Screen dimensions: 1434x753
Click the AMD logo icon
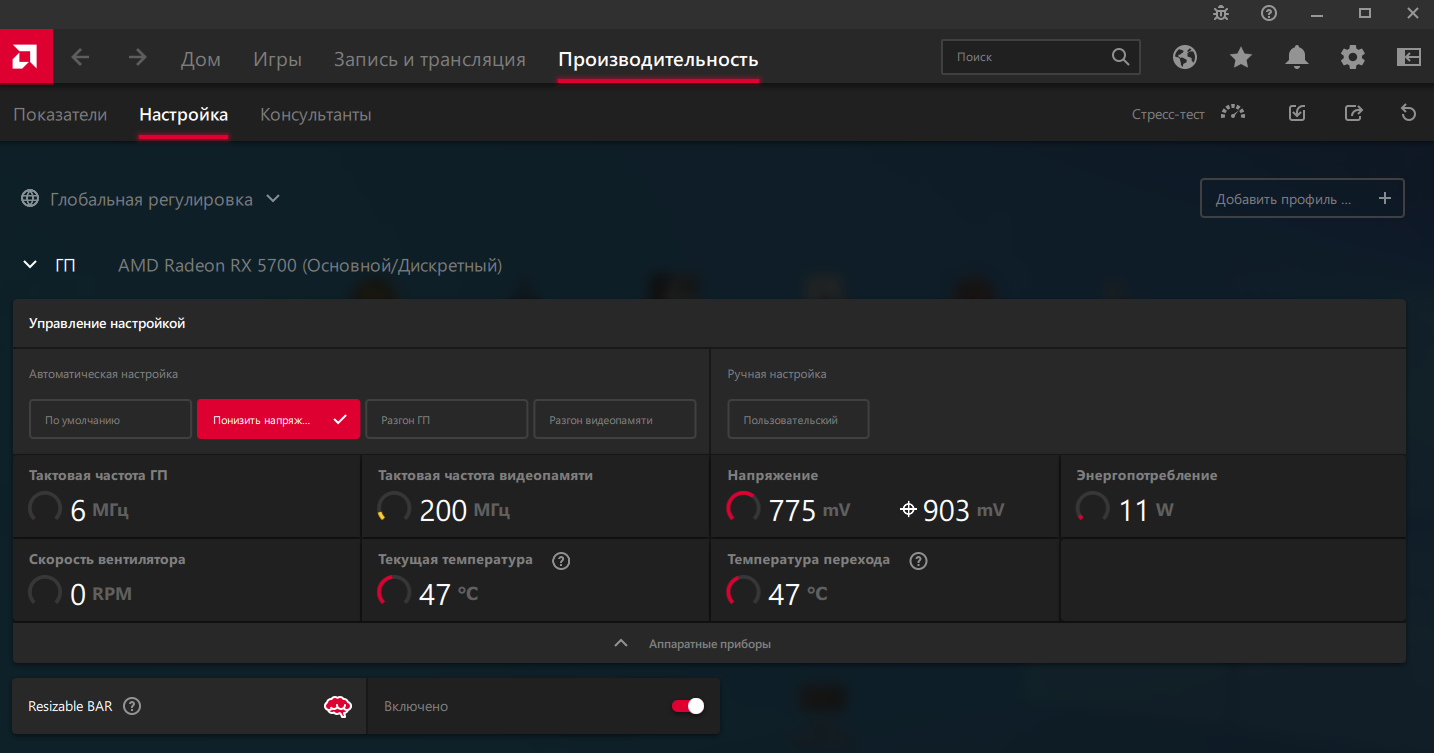(25, 57)
